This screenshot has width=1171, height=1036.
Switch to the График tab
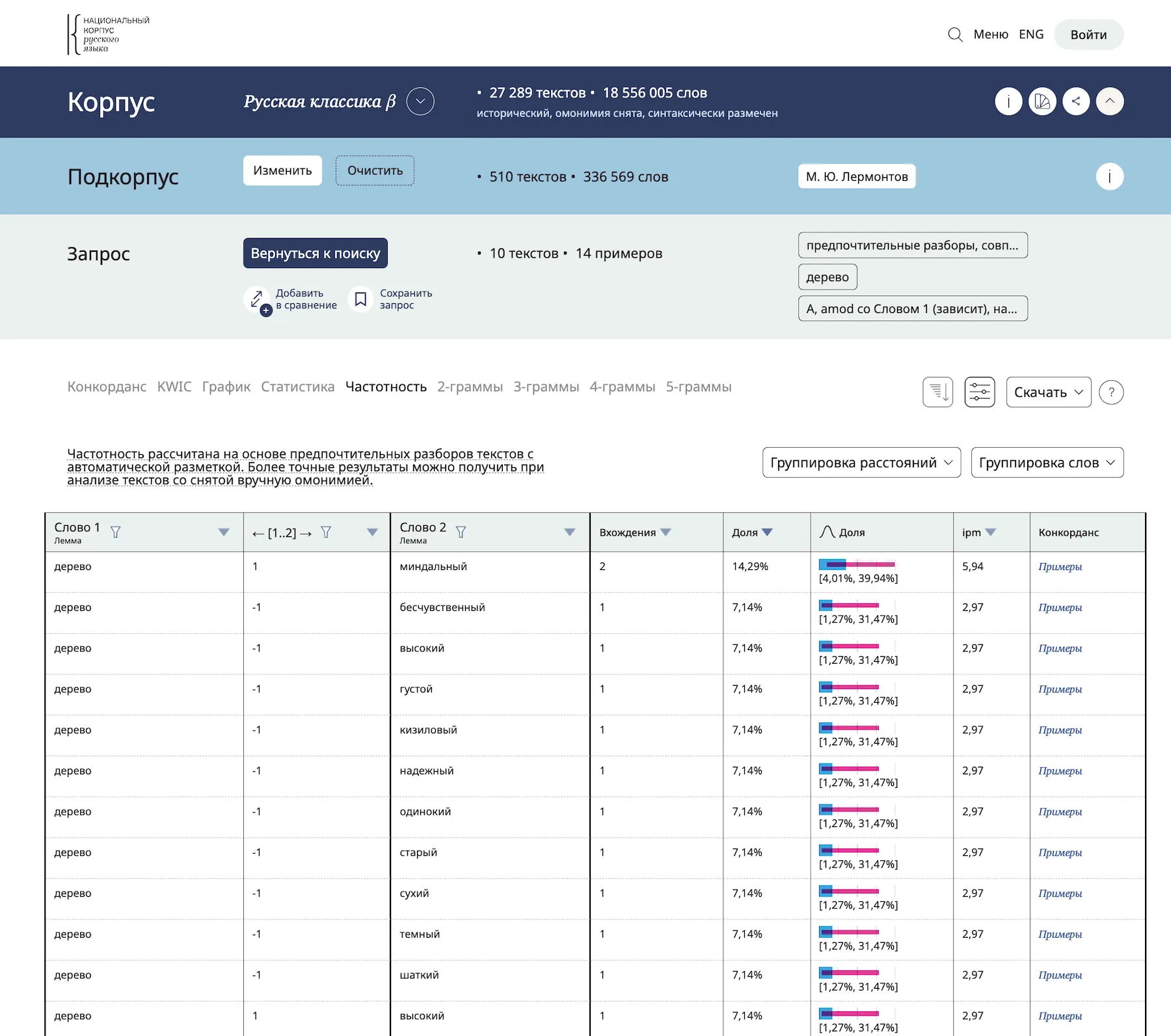click(226, 387)
